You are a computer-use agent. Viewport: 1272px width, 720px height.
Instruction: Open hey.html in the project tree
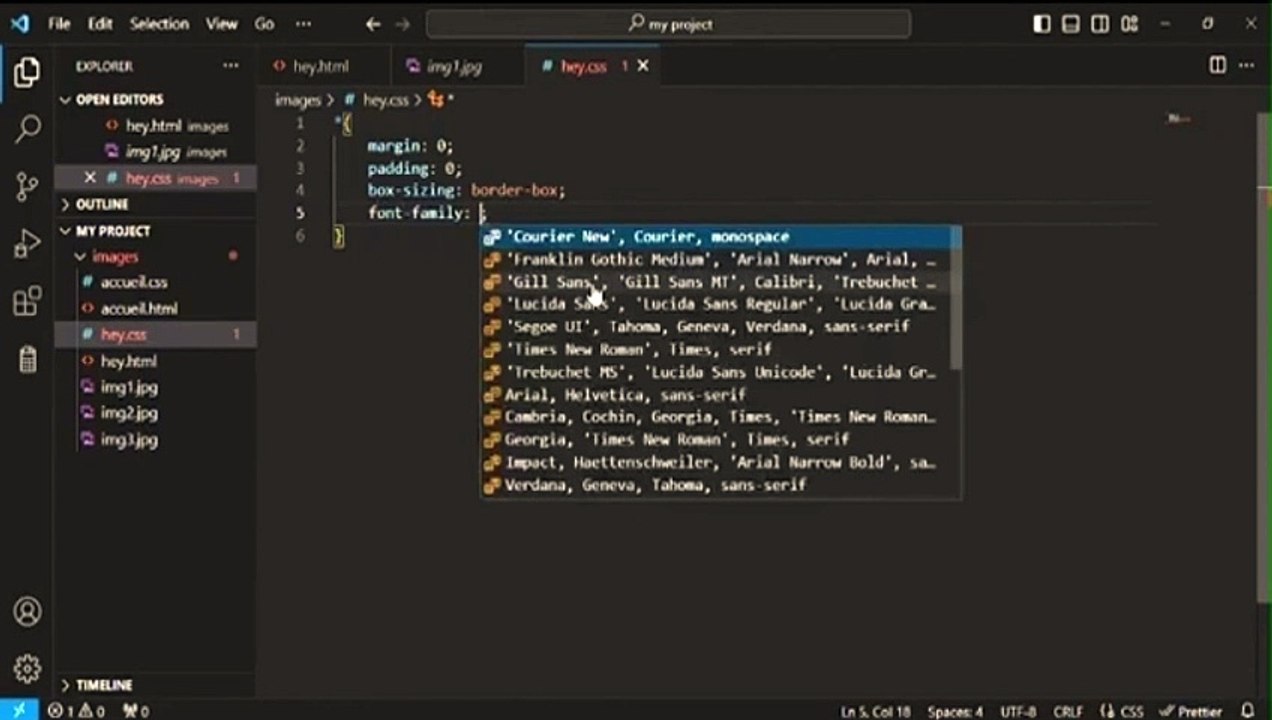[128, 361]
